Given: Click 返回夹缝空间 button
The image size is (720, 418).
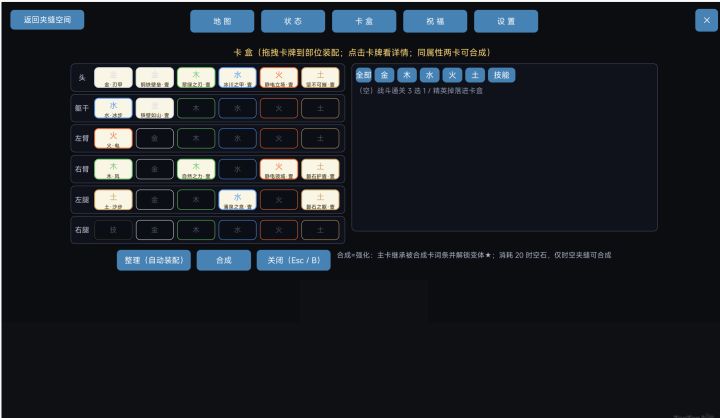Looking at the screenshot, I should [47, 20].
